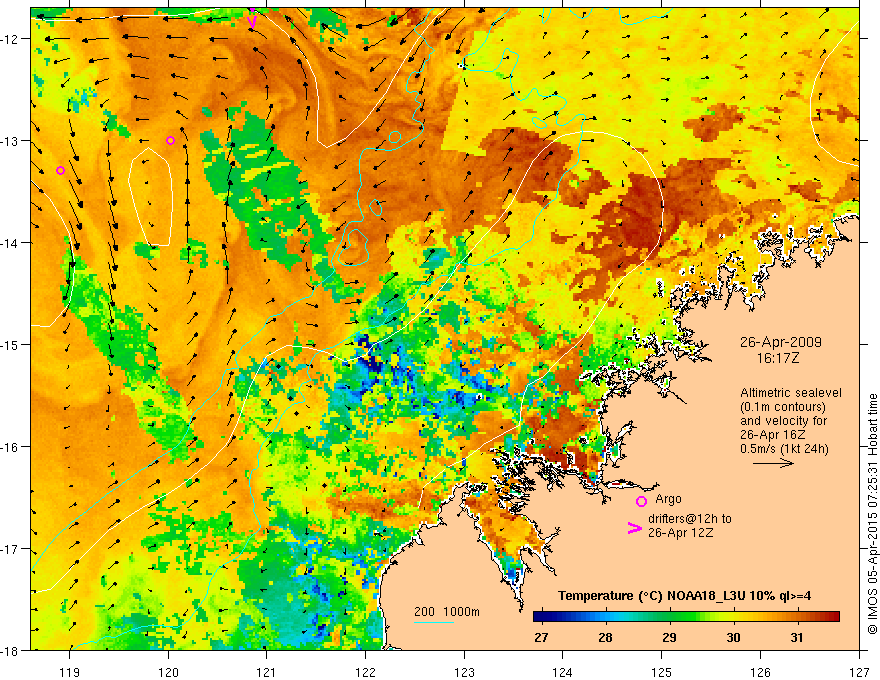This screenshot has width=880, height=680.
Task: Click the 'and velocity for' text line
Action: [x=783, y=421]
